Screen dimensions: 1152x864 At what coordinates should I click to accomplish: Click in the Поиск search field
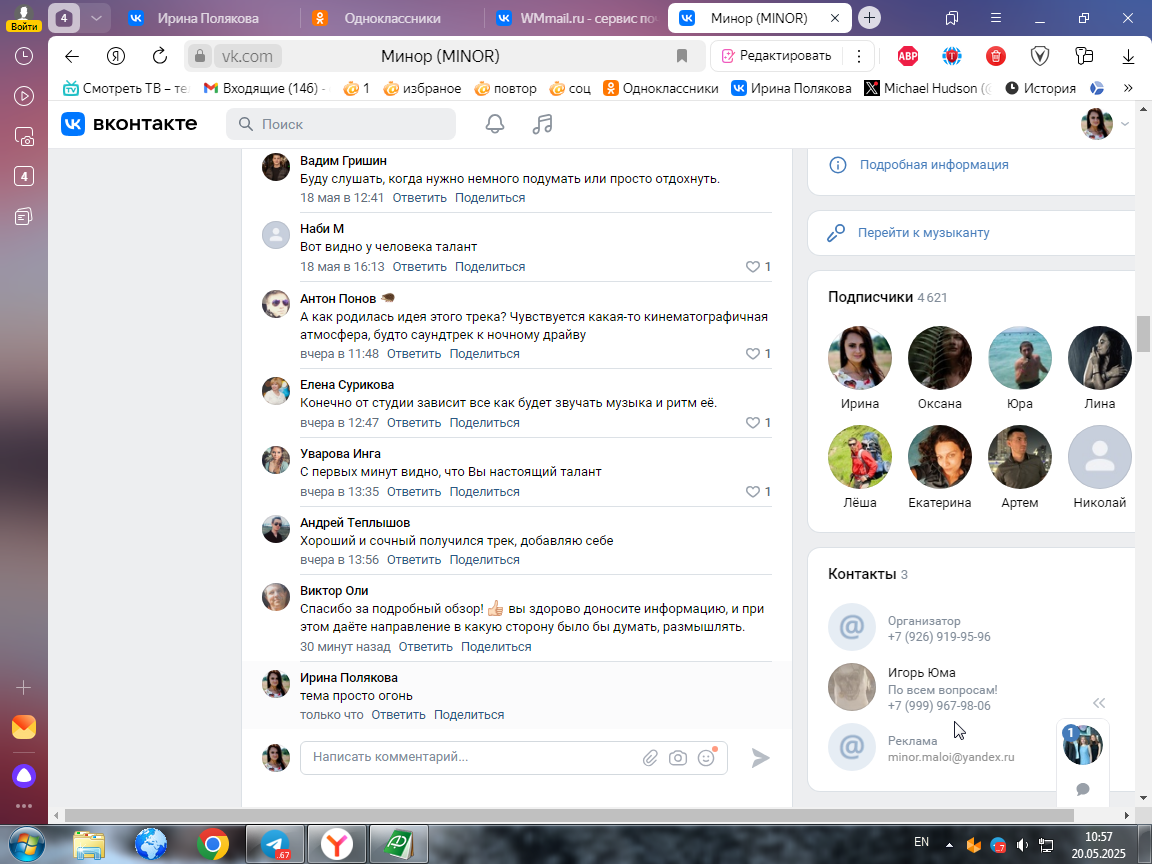click(341, 124)
